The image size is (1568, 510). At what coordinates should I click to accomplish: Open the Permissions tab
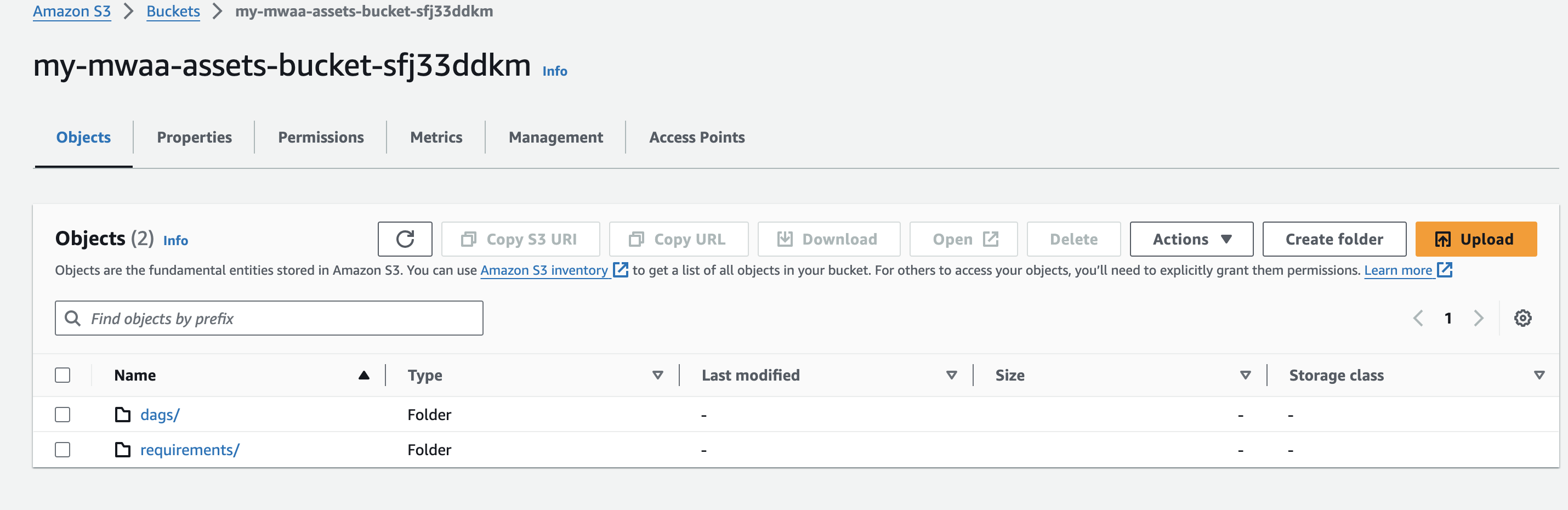[321, 138]
